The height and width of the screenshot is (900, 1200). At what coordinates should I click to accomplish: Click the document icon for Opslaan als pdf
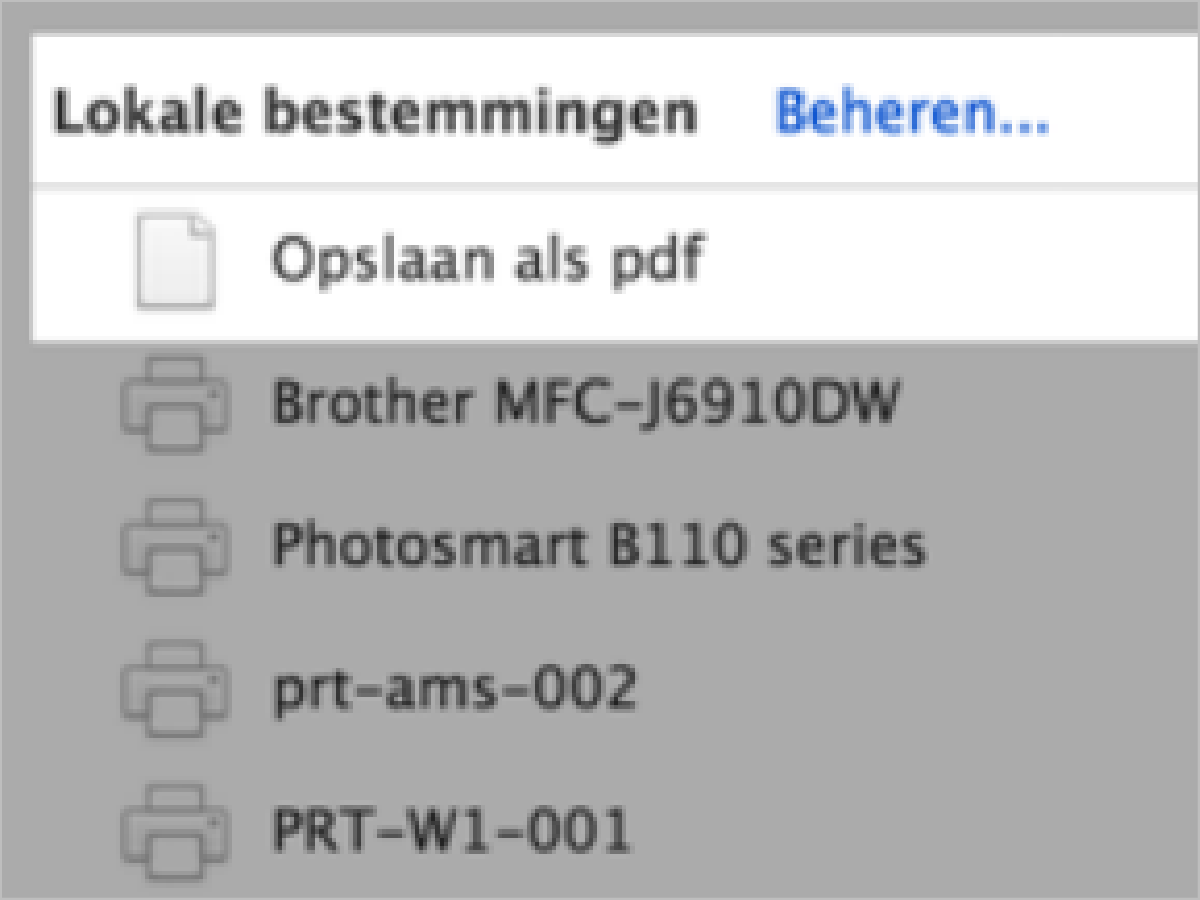coord(175,260)
